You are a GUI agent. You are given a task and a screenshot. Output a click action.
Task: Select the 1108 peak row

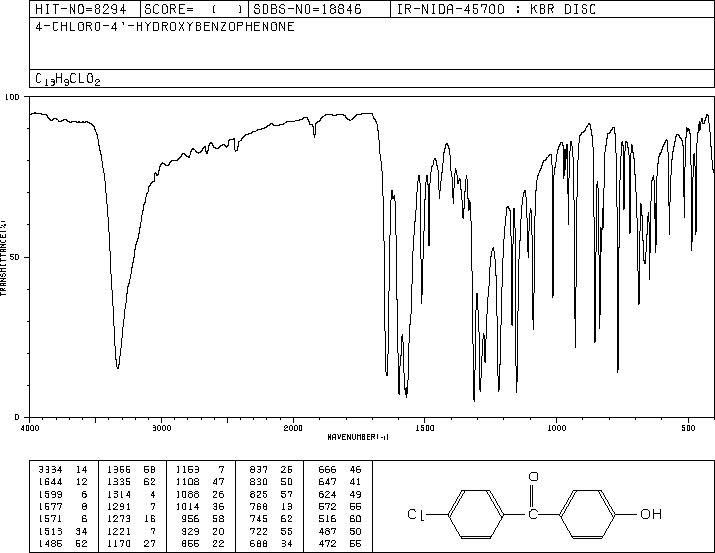[x=200, y=482]
